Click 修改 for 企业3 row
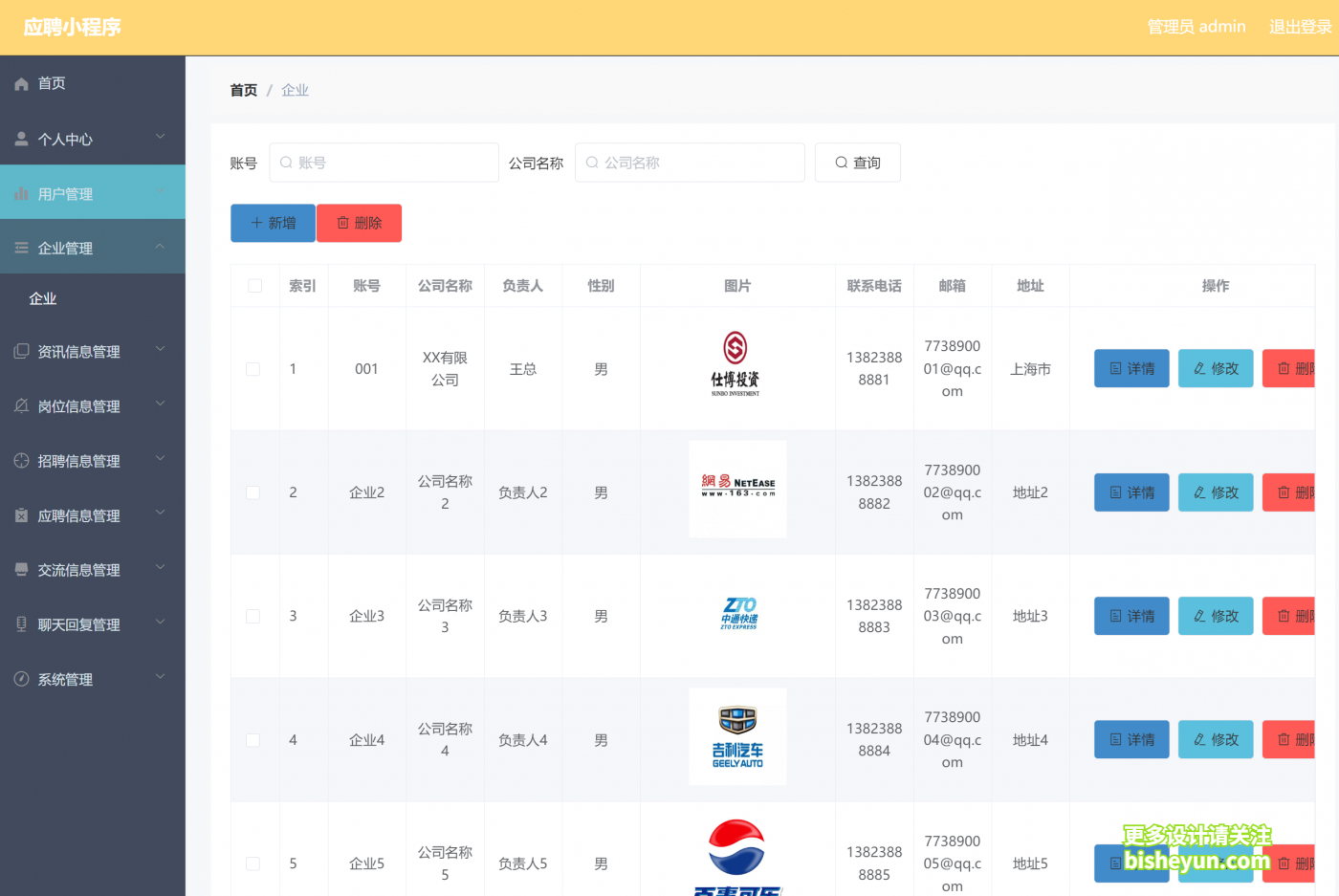This screenshot has height=896, width=1339. [1216, 616]
